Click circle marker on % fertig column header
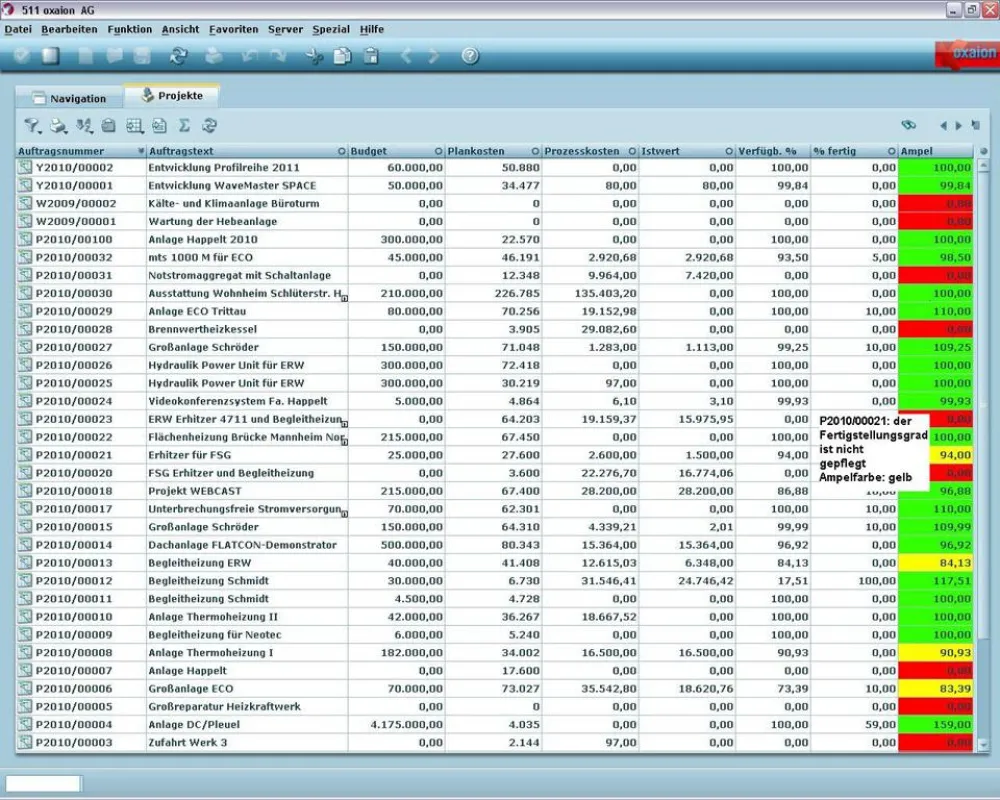The width and height of the screenshot is (1000, 800). click(x=892, y=151)
